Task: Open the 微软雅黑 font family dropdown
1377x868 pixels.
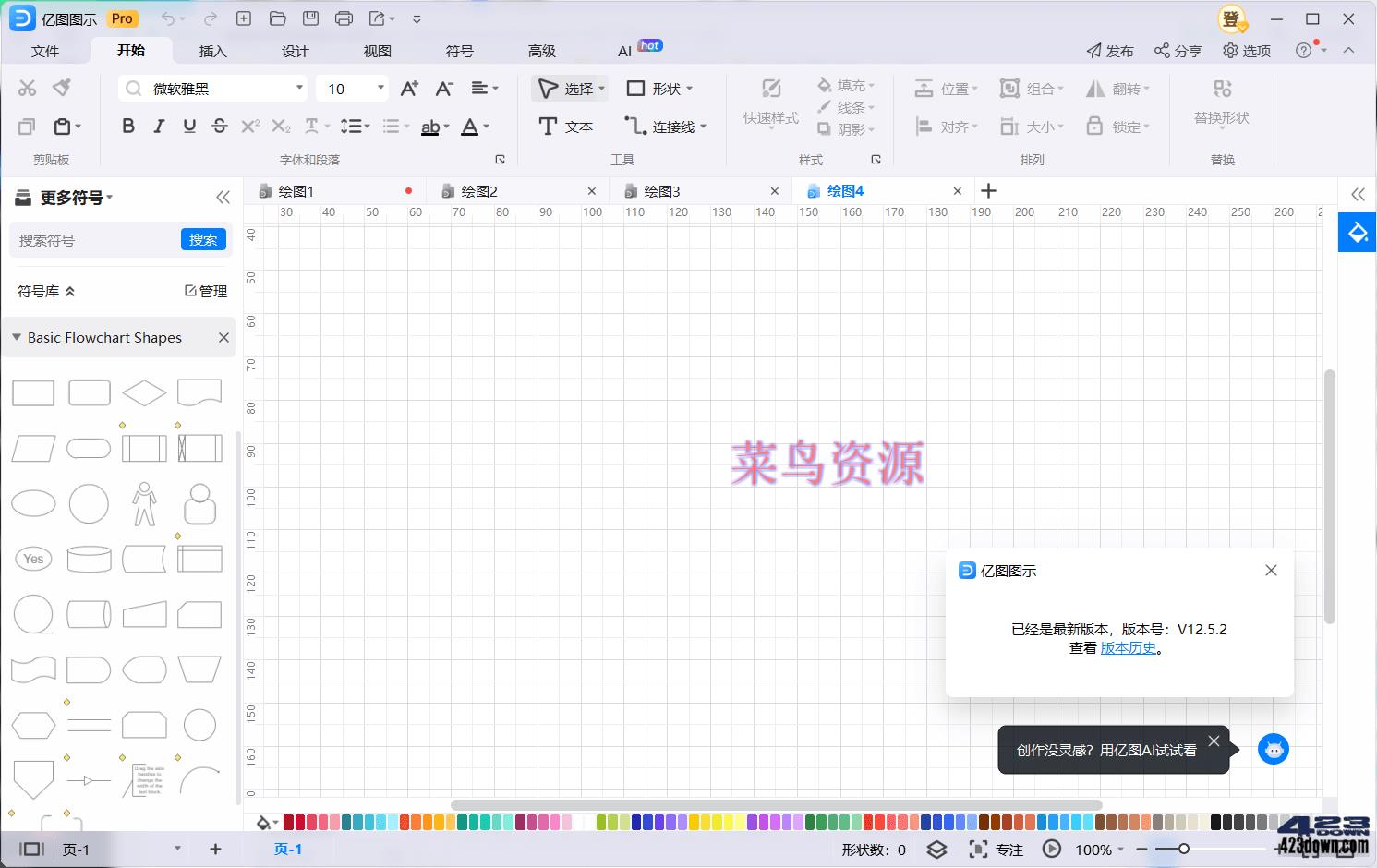Action: tap(298, 88)
